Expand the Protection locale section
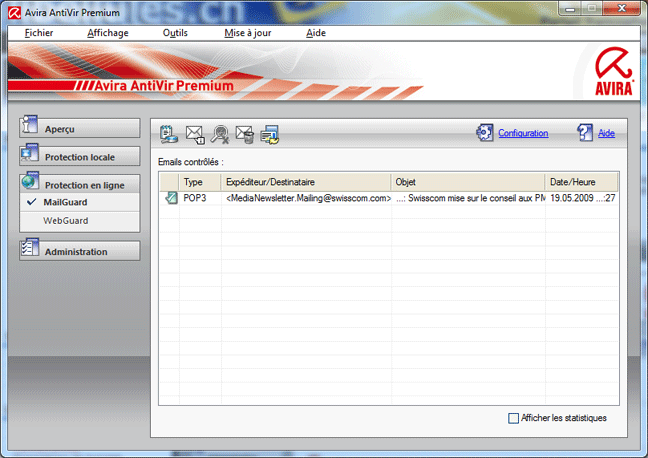Viewport: 648px width, 458px height. [x=80, y=157]
